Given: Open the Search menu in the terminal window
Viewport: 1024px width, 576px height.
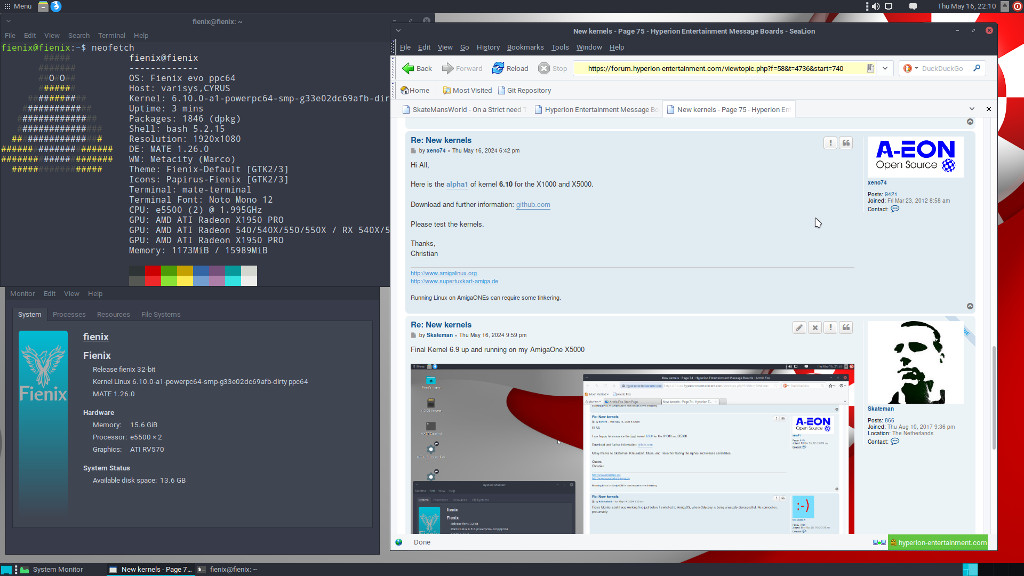Looking at the screenshot, I should coord(78,35).
